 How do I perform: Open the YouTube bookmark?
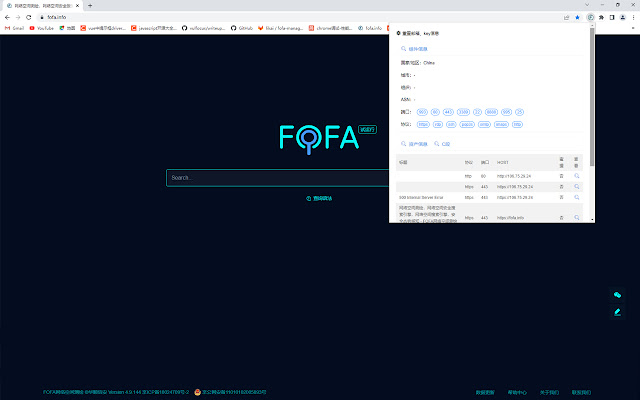[x=42, y=28]
